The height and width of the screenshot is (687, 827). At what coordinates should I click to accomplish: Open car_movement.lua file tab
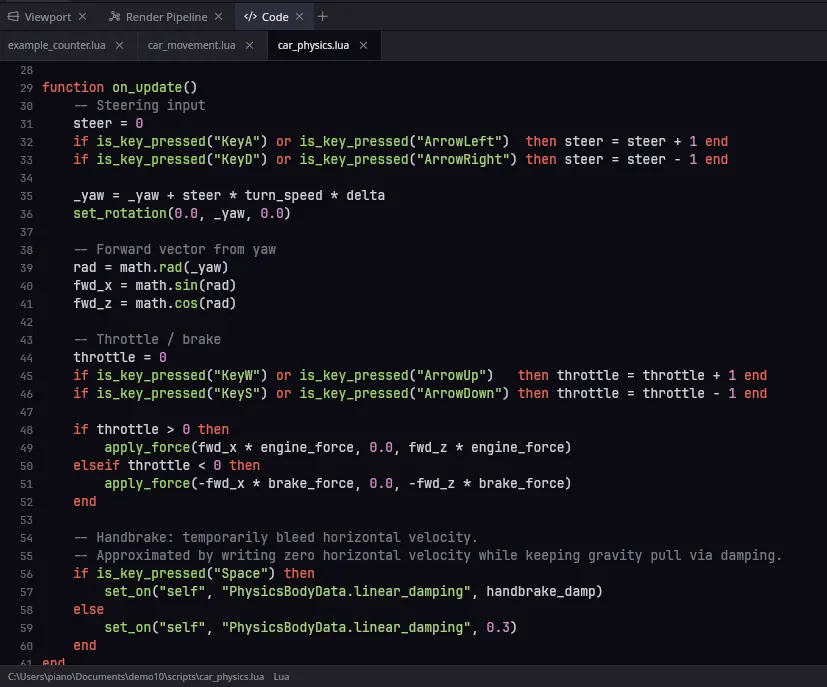pyautogui.click(x=191, y=45)
